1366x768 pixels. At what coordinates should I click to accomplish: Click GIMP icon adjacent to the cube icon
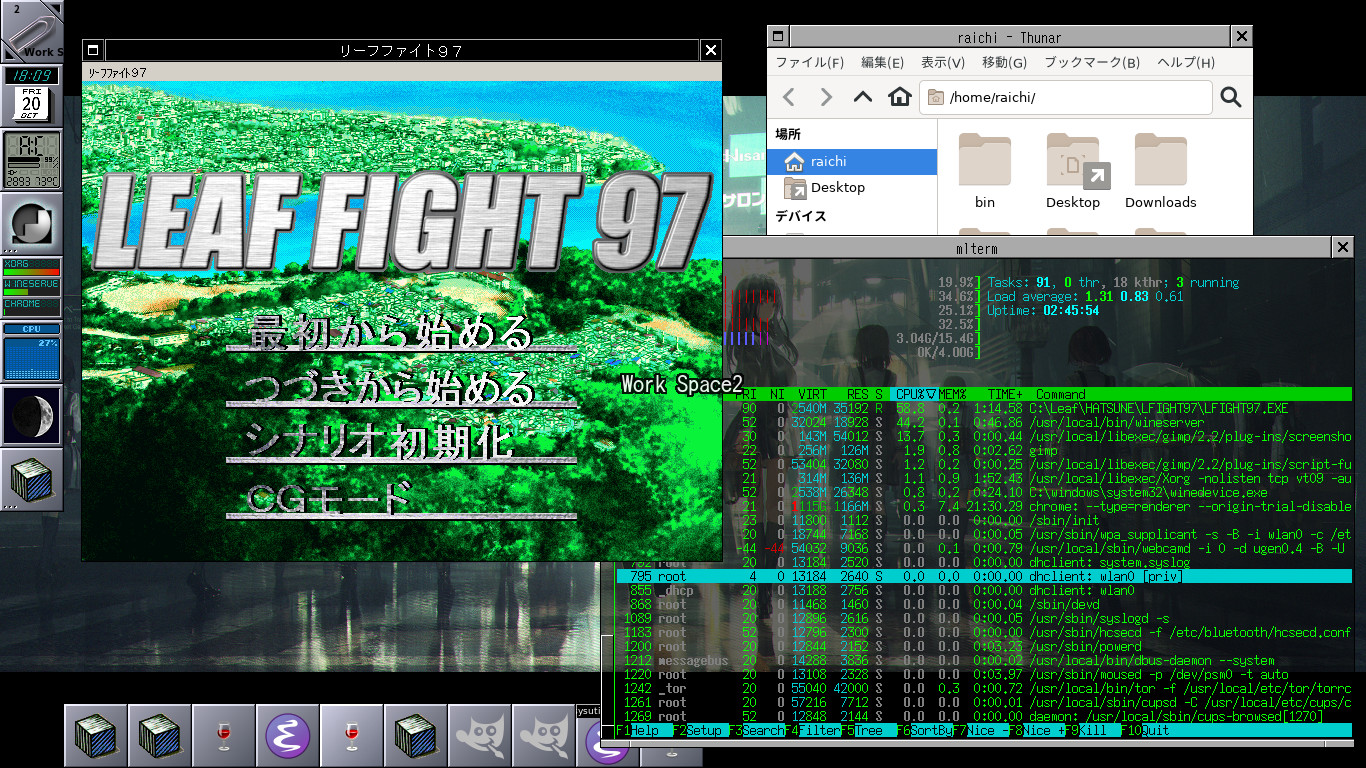pyautogui.click(x=480, y=736)
